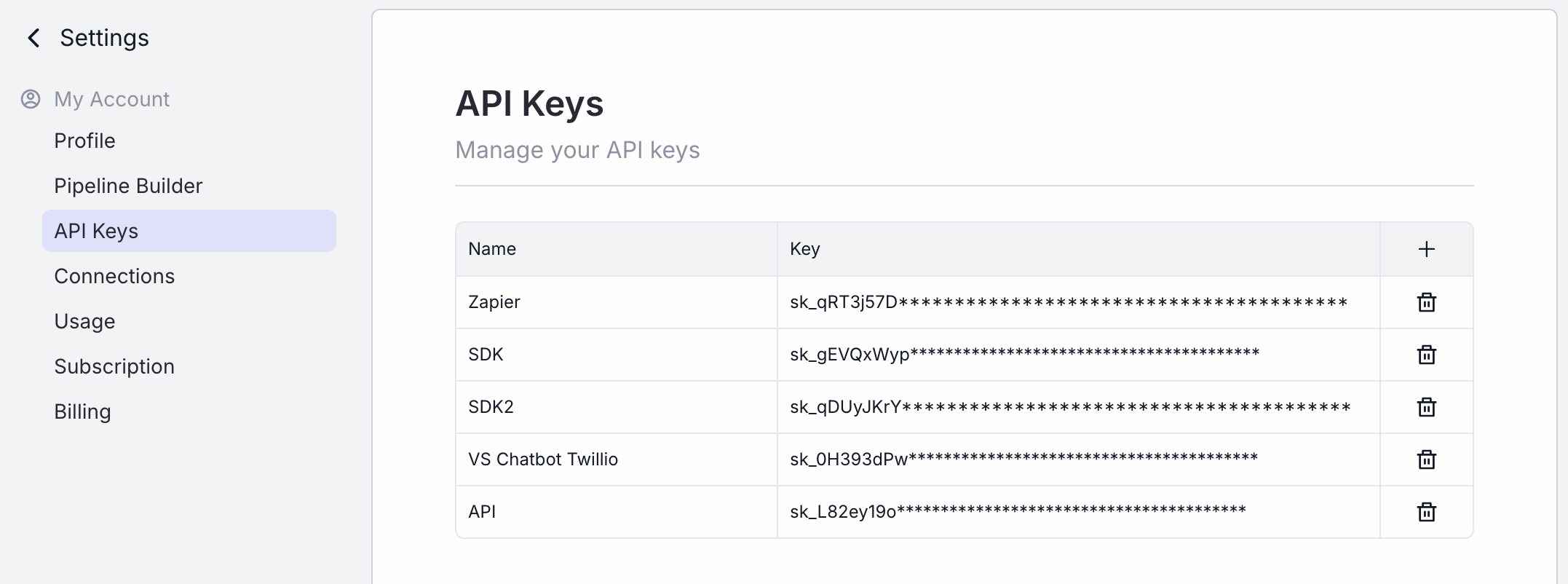
Task: Go back using the Settings chevron arrow
Action: point(33,38)
